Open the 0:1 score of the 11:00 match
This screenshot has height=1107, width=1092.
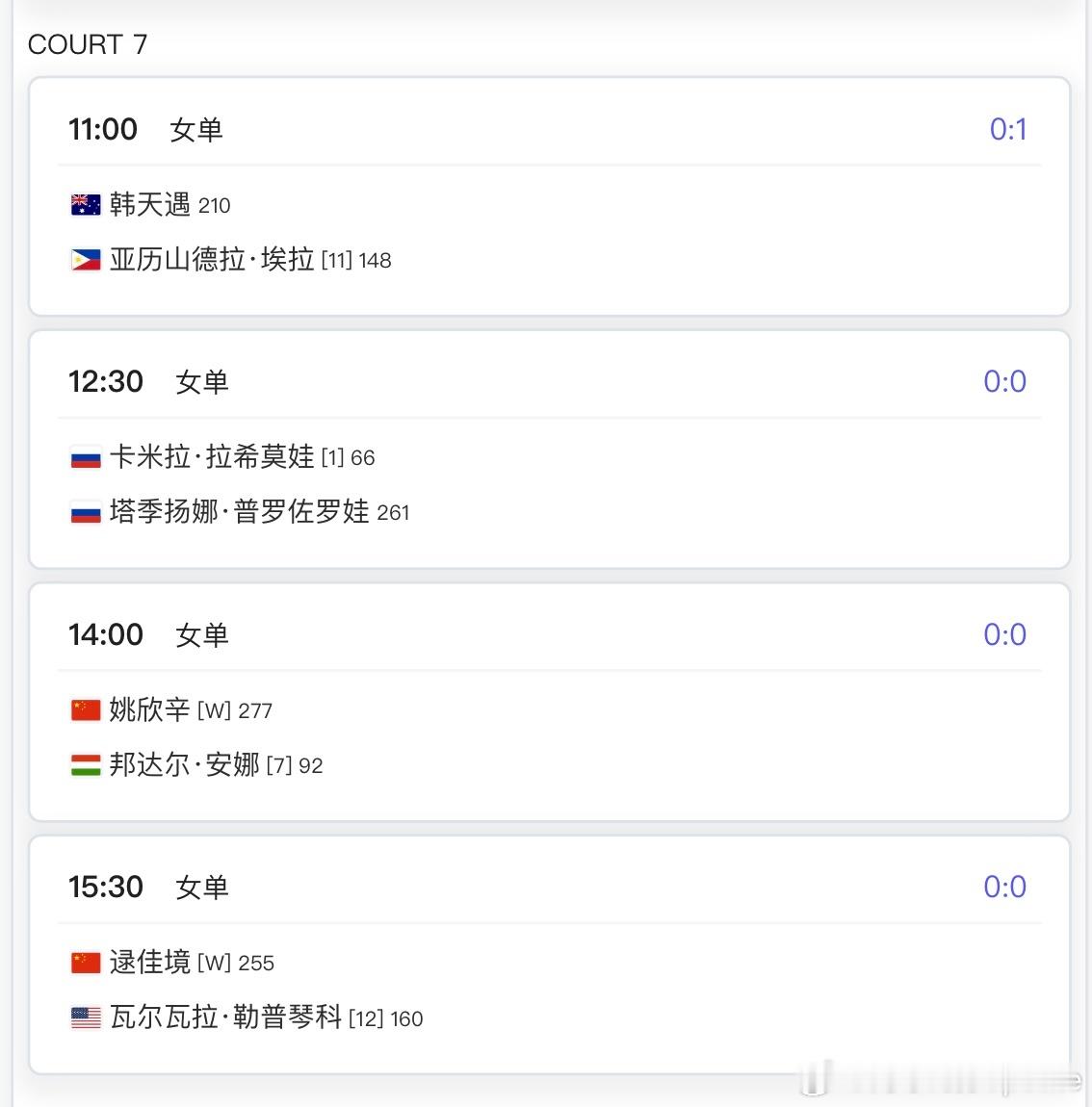(x=1008, y=129)
